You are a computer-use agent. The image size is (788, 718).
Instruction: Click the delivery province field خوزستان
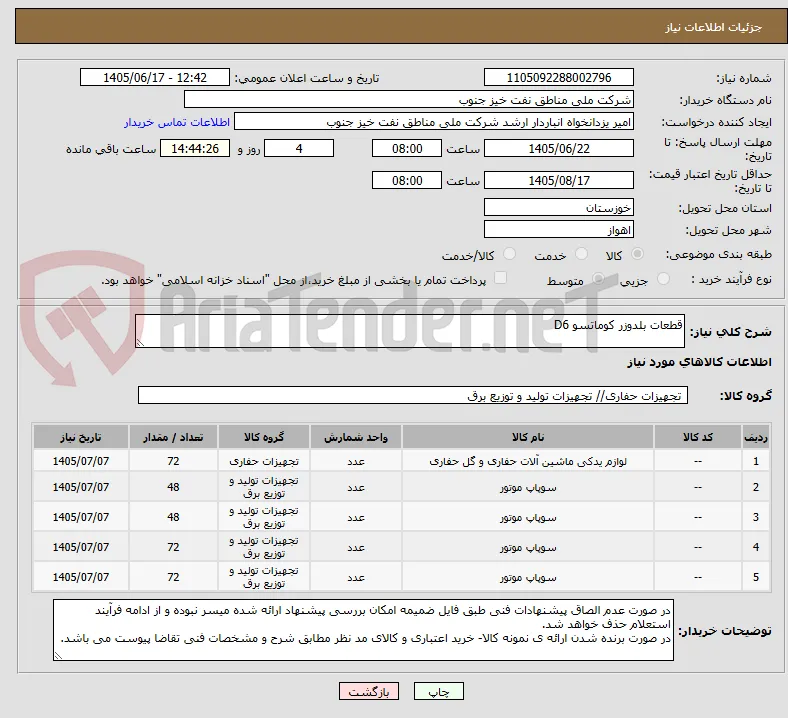tap(558, 208)
